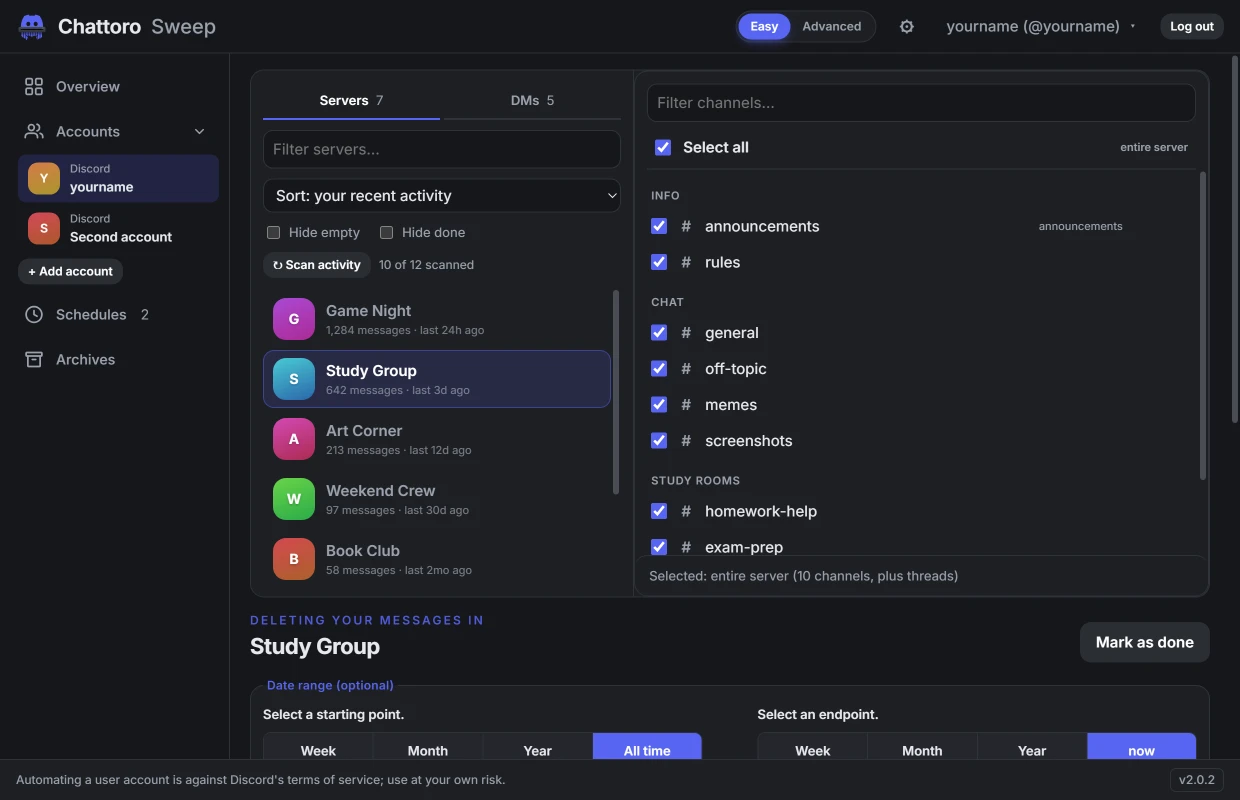Uncheck the Select all checkbox

click(663, 148)
